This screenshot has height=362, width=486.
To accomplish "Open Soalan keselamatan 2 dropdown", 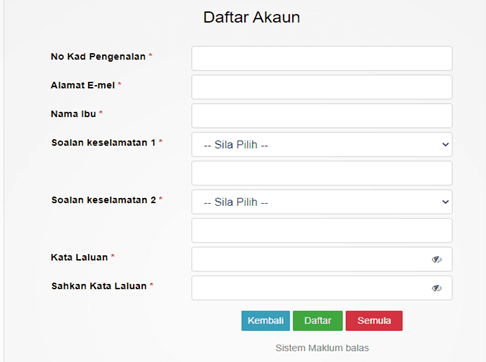I will (x=322, y=202).
